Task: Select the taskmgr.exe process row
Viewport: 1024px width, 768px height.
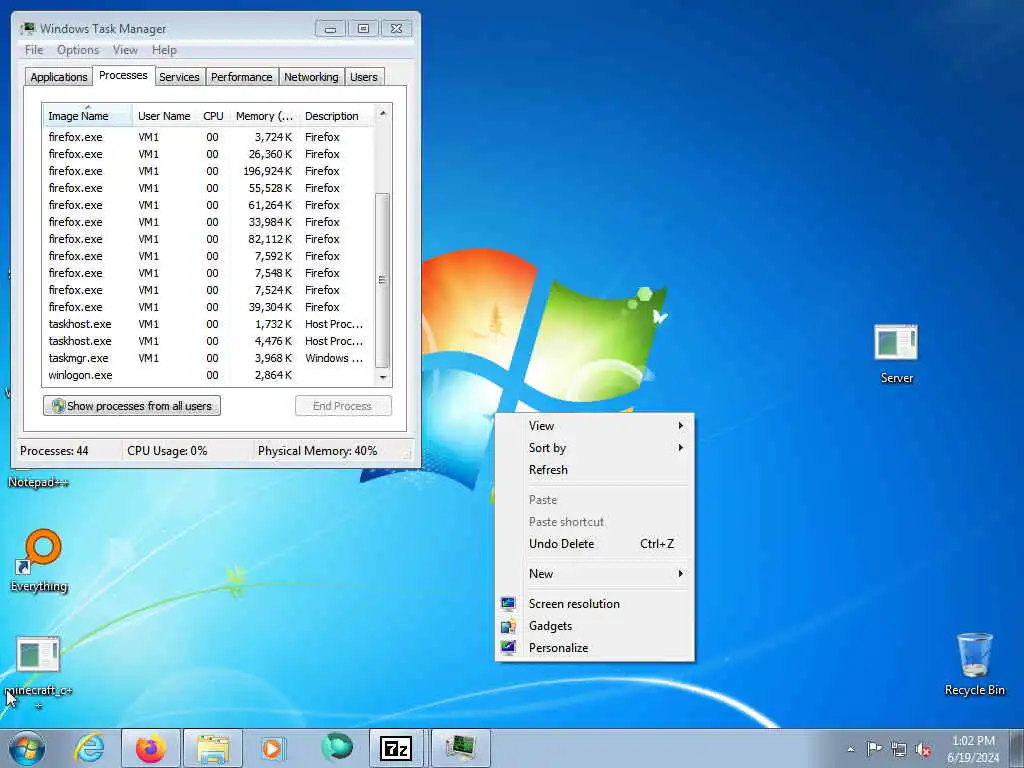Action: 208,358
